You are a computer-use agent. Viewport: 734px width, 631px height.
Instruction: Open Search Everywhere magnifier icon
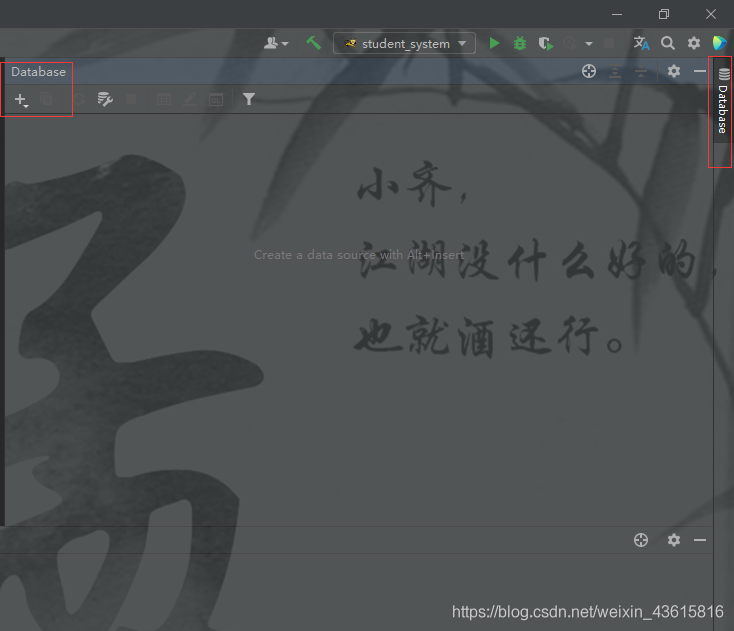click(x=668, y=44)
